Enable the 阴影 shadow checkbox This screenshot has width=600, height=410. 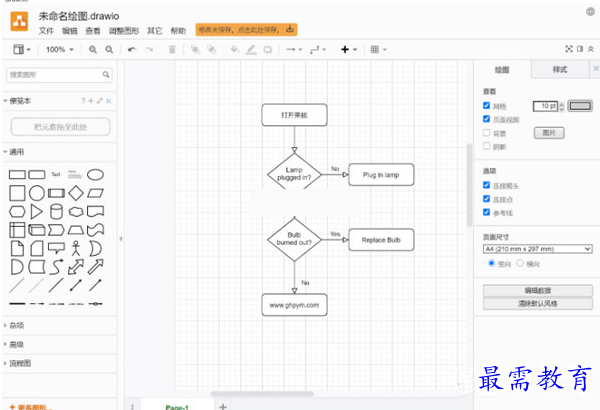tap(486, 146)
